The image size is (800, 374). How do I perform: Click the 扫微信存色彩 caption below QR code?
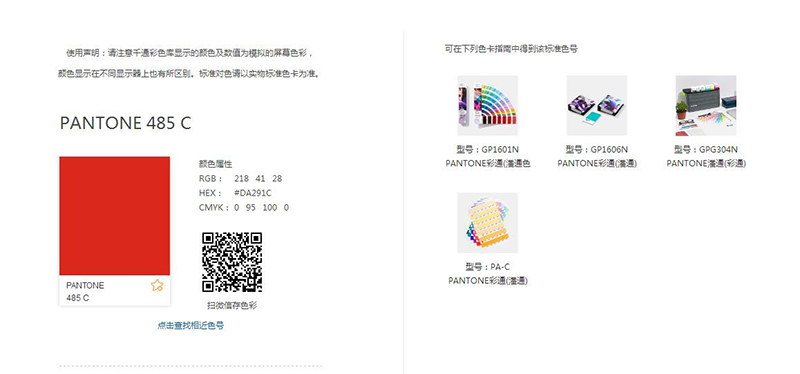pyautogui.click(x=232, y=305)
